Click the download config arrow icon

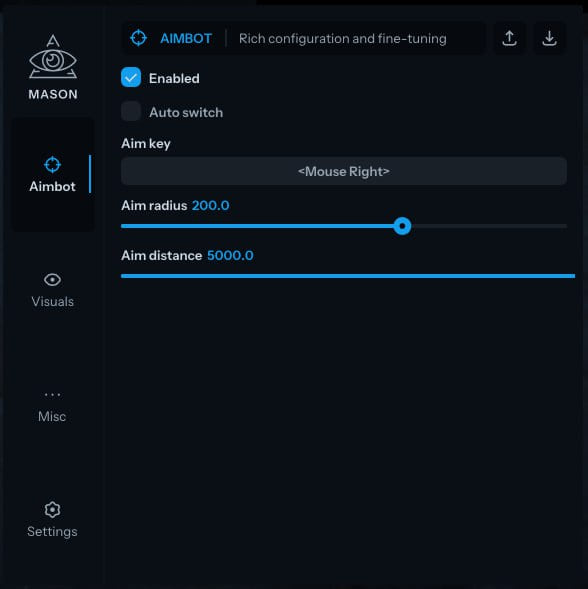(x=549, y=38)
